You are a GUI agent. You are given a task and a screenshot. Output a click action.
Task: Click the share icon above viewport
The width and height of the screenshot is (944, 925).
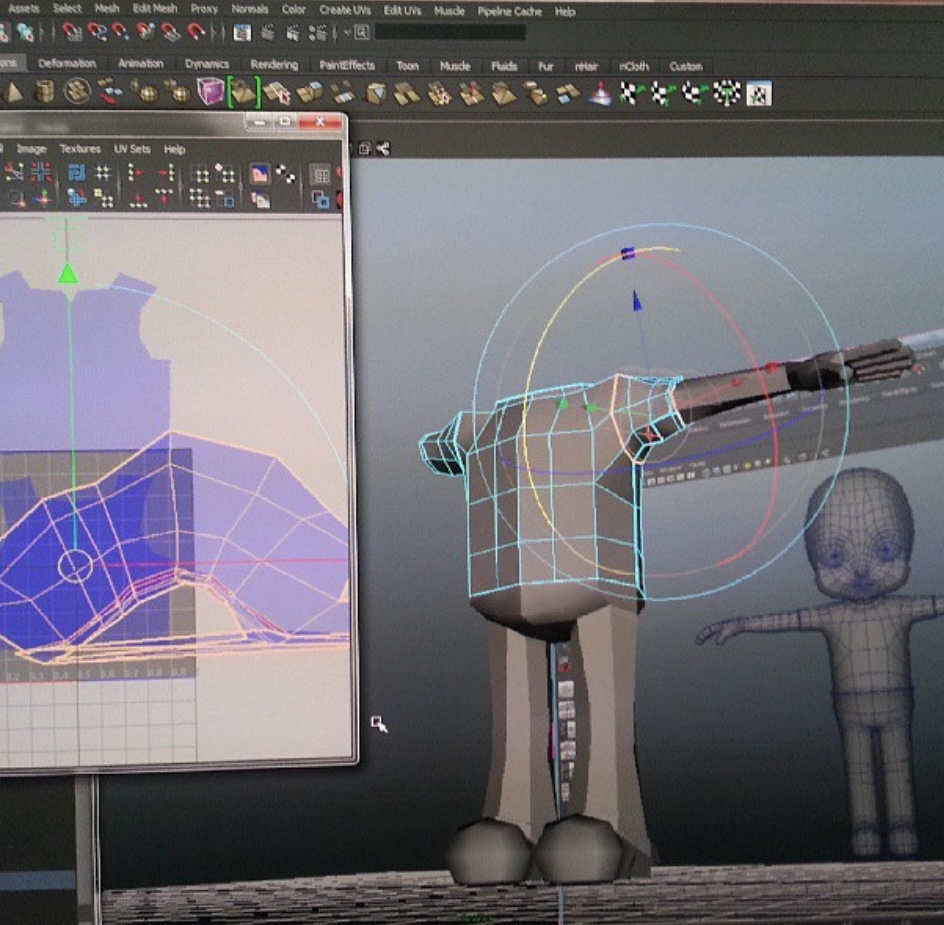(x=383, y=148)
